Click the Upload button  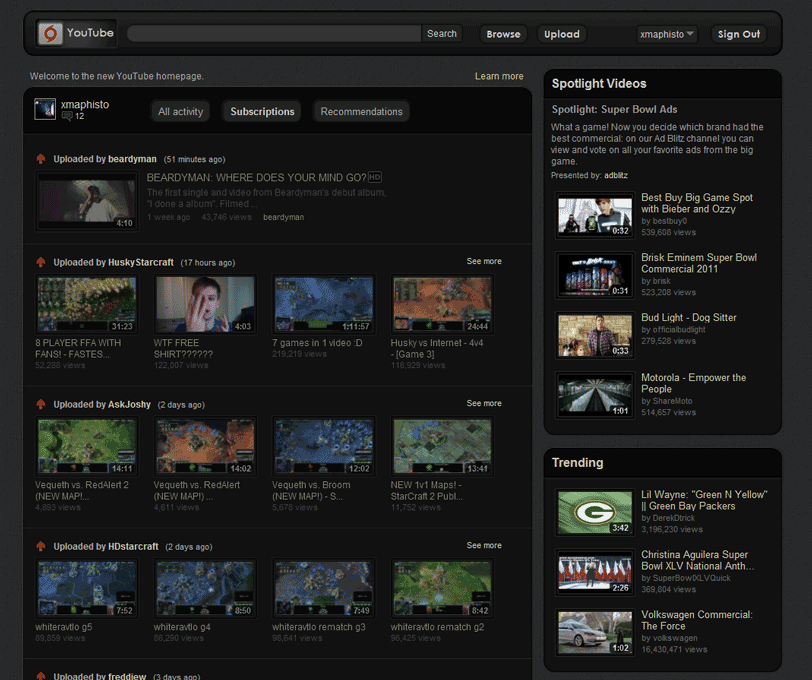click(x=561, y=33)
